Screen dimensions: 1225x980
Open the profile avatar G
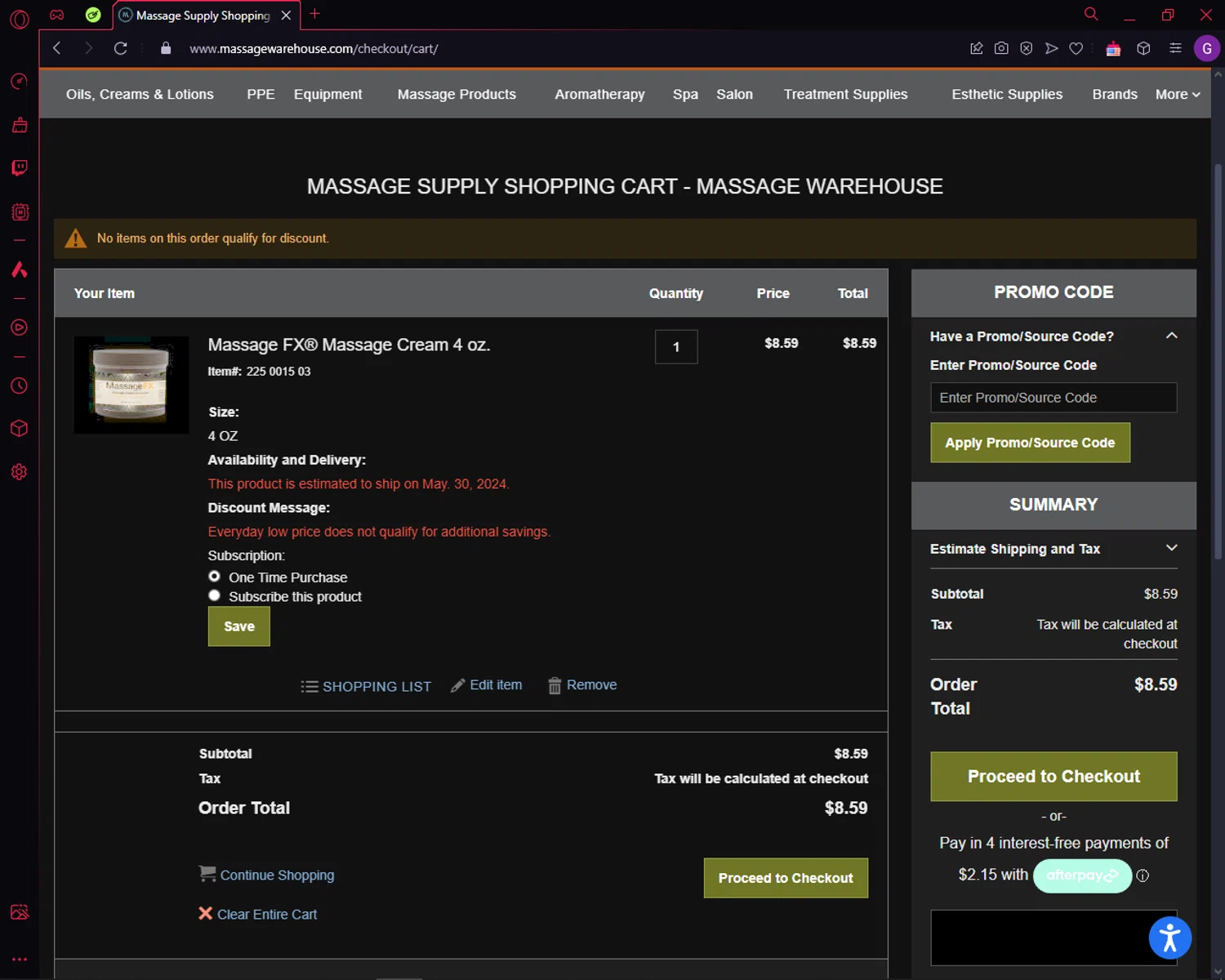[1206, 48]
